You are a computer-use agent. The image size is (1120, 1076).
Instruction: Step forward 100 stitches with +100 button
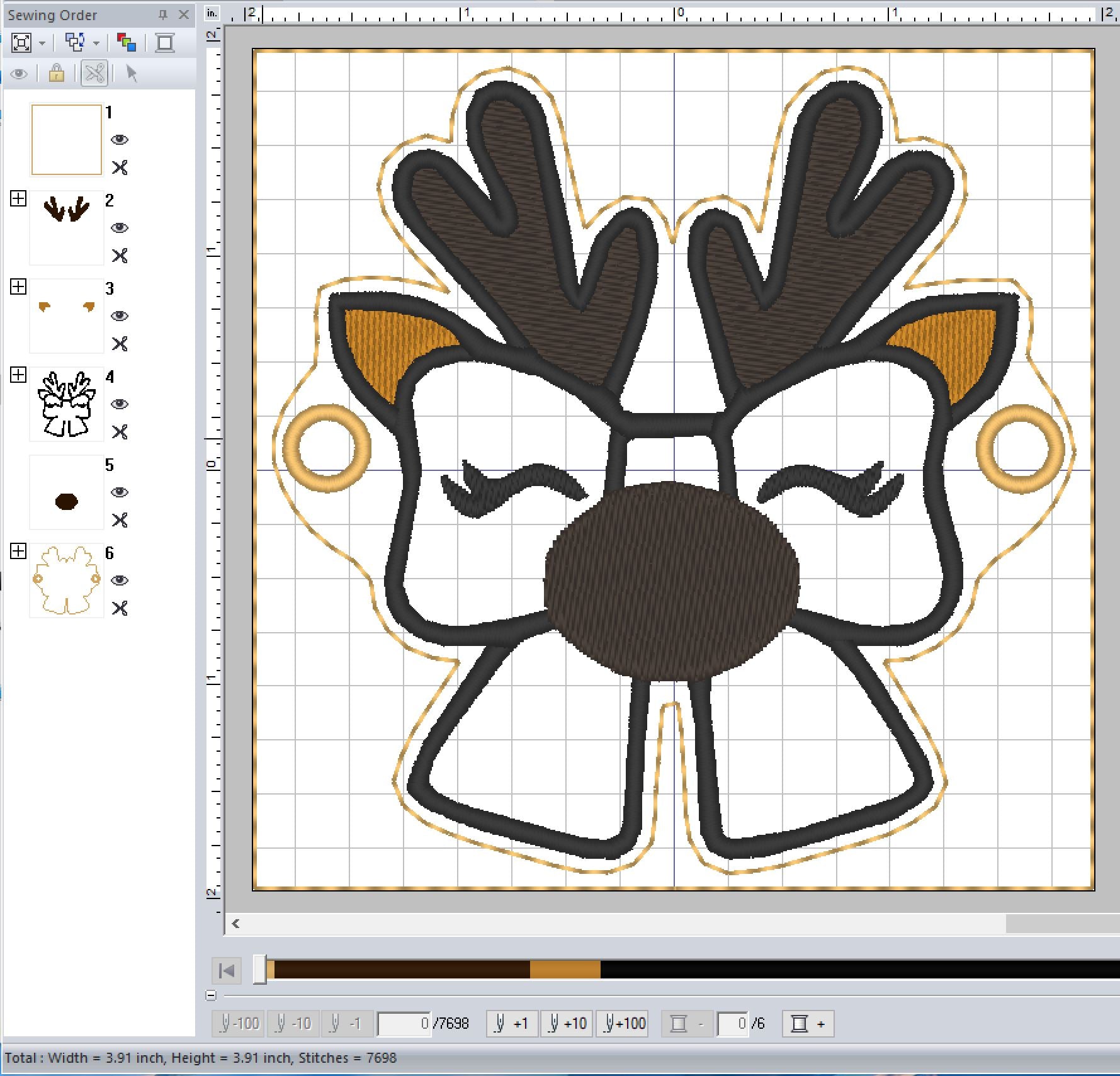[624, 1024]
